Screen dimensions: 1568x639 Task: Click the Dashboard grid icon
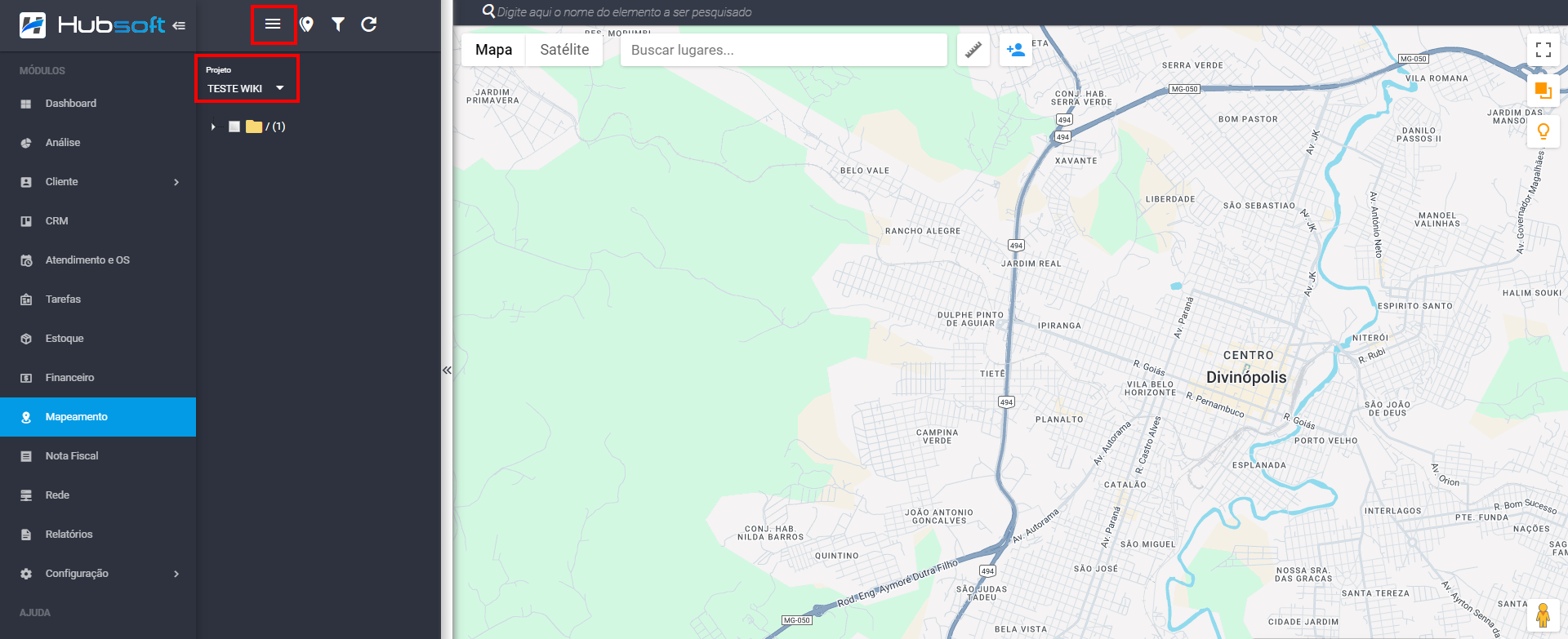pos(26,104)
